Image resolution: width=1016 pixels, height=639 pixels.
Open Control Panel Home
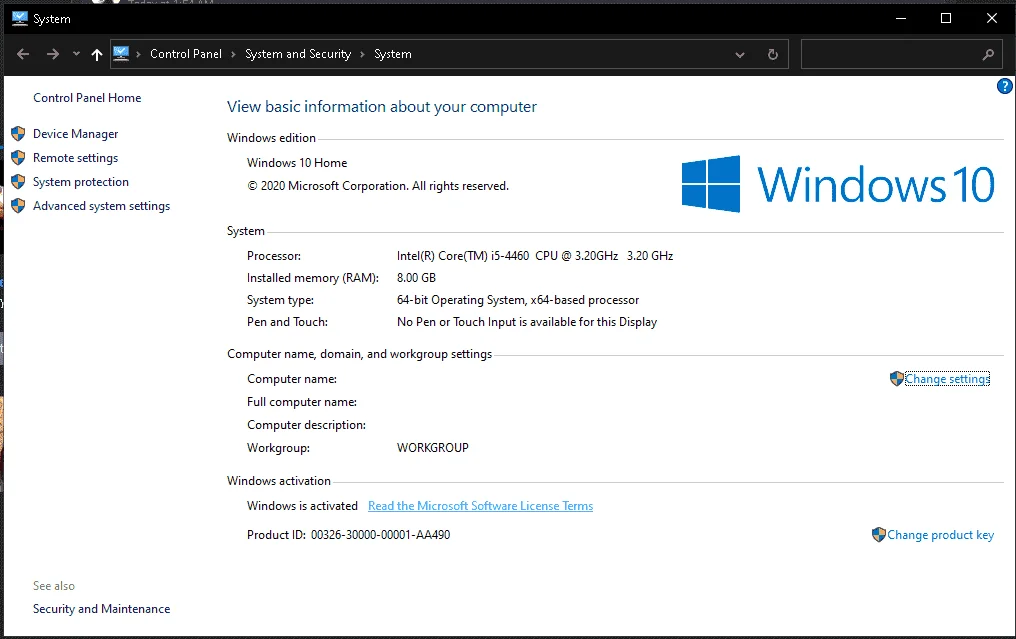[x=87, y=98]
